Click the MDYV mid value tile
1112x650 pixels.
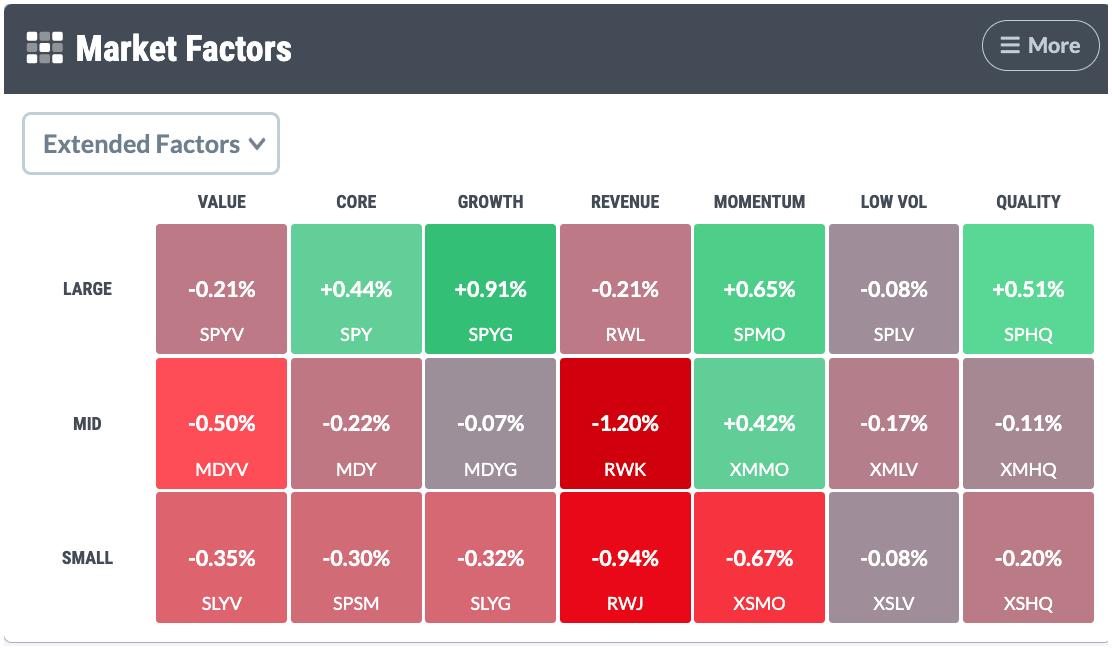pos(221,423)
